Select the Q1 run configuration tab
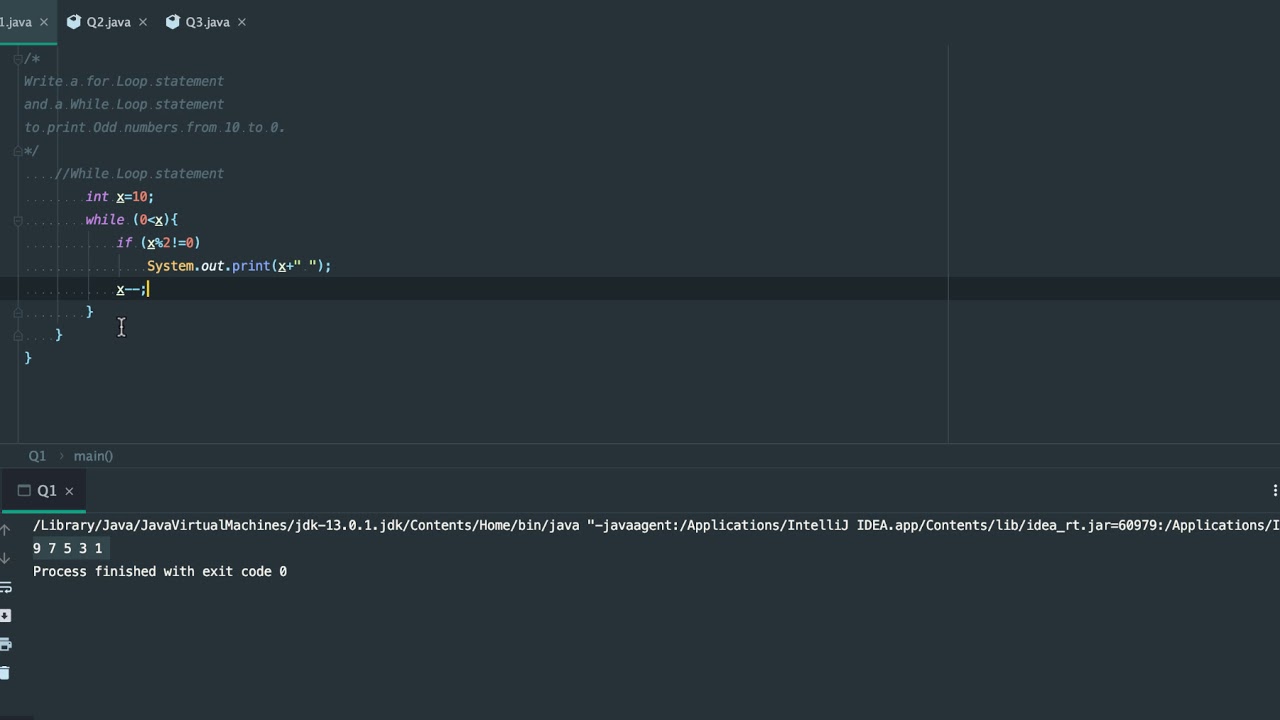 tap(46, 490)
